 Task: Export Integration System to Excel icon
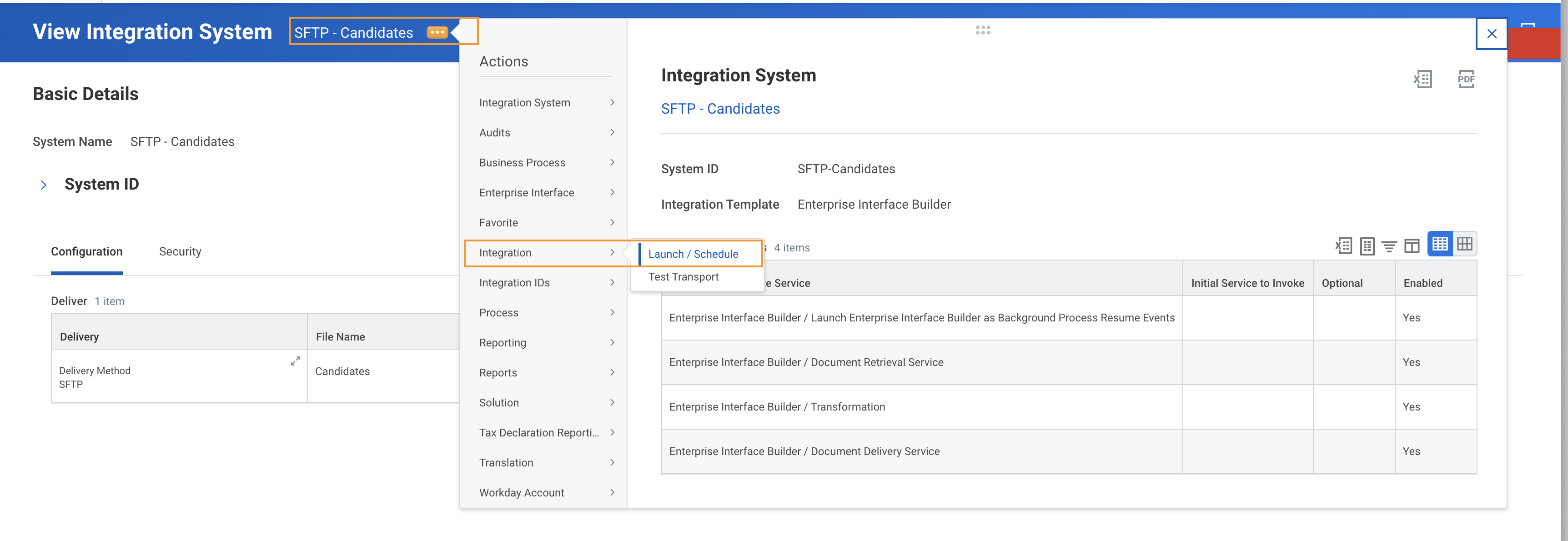pyautogui.click(x=1422, y=79)
